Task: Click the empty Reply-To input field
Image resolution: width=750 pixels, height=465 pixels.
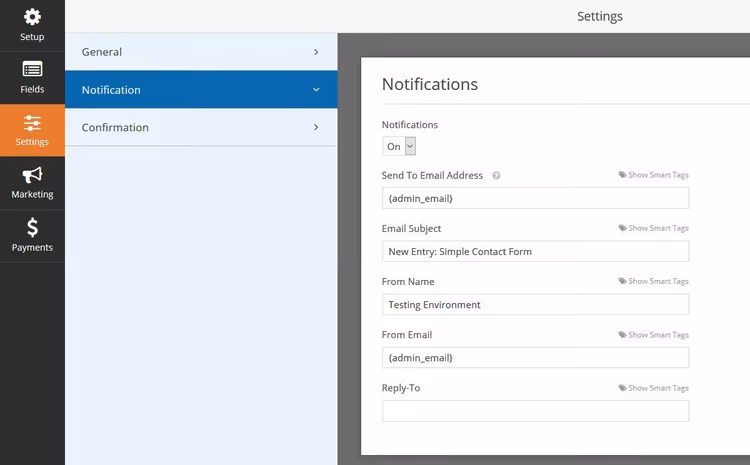Action: (x=535, y=411)
